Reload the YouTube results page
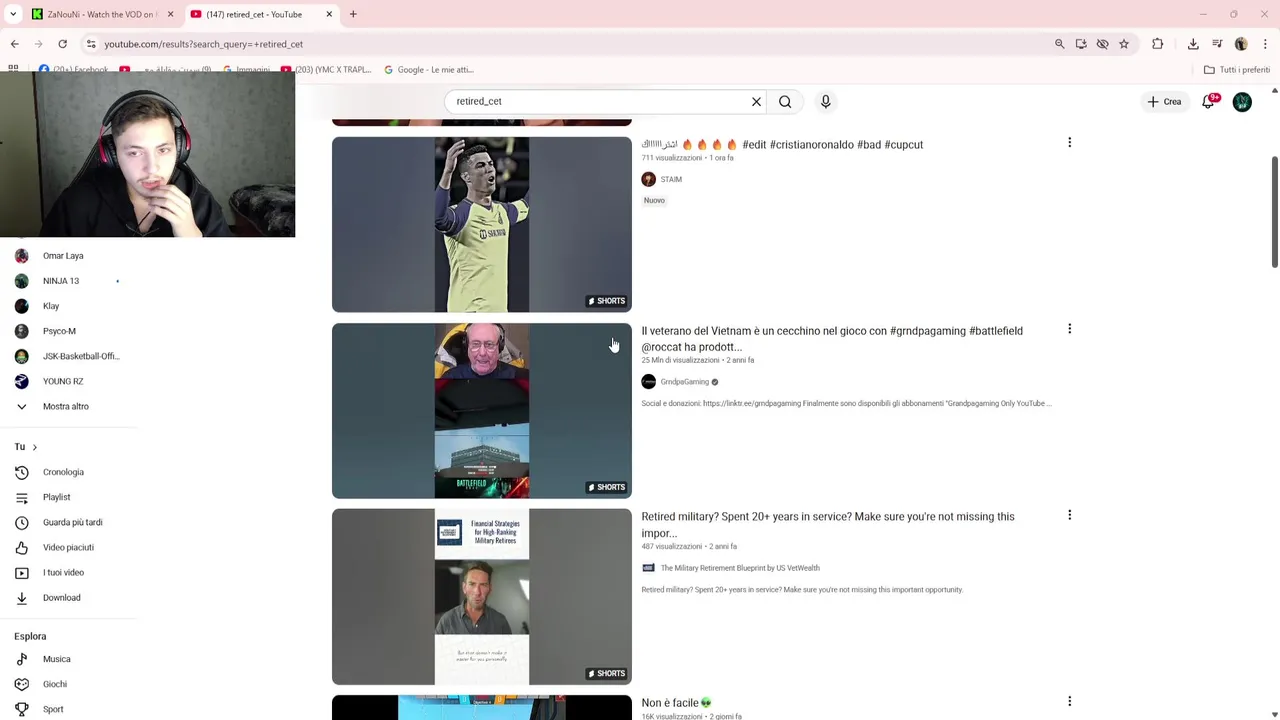This screenshot has width=1280, height=720. pos(62,44)
